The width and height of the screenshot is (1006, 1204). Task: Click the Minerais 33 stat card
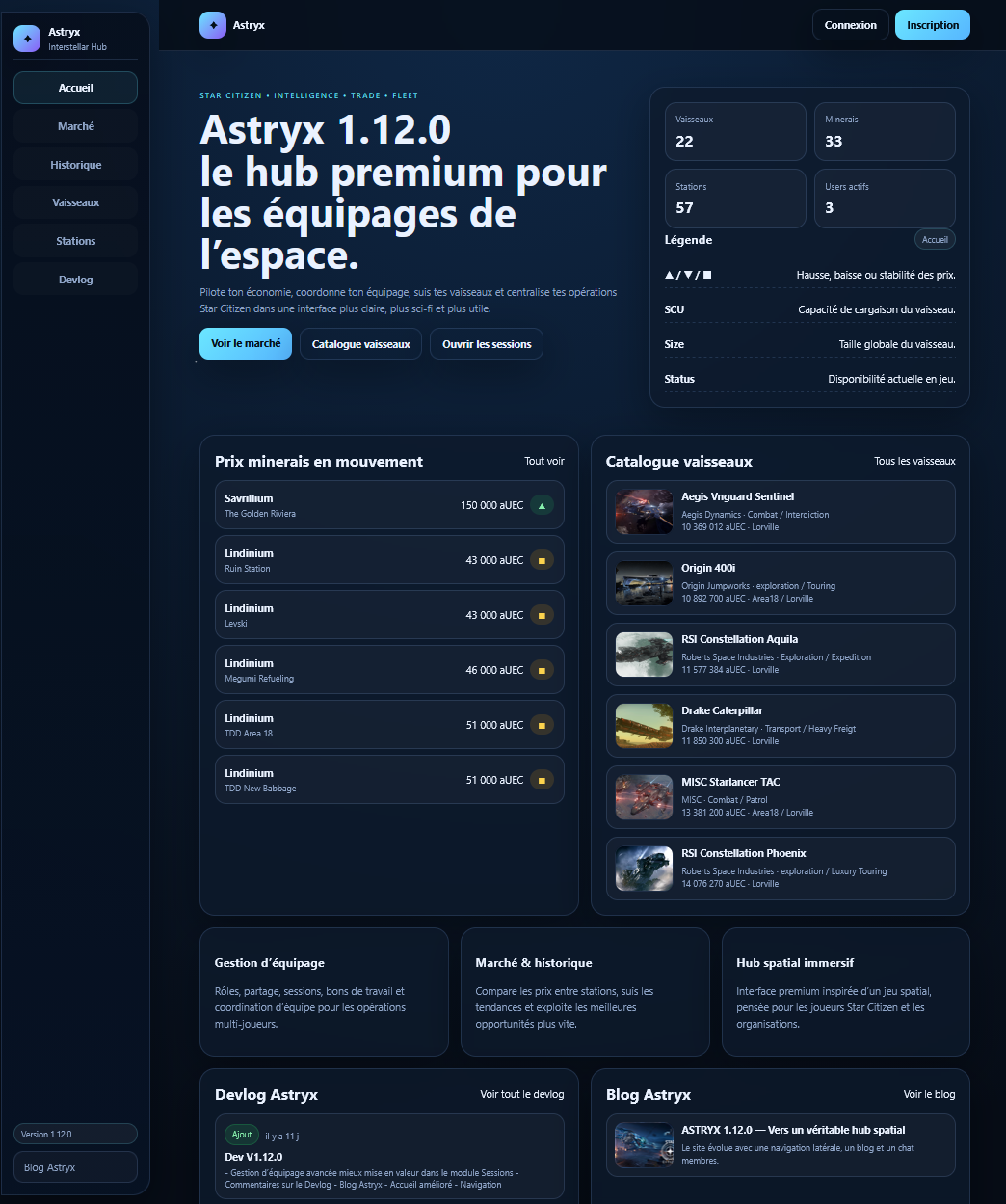click(x=885, y=132)
